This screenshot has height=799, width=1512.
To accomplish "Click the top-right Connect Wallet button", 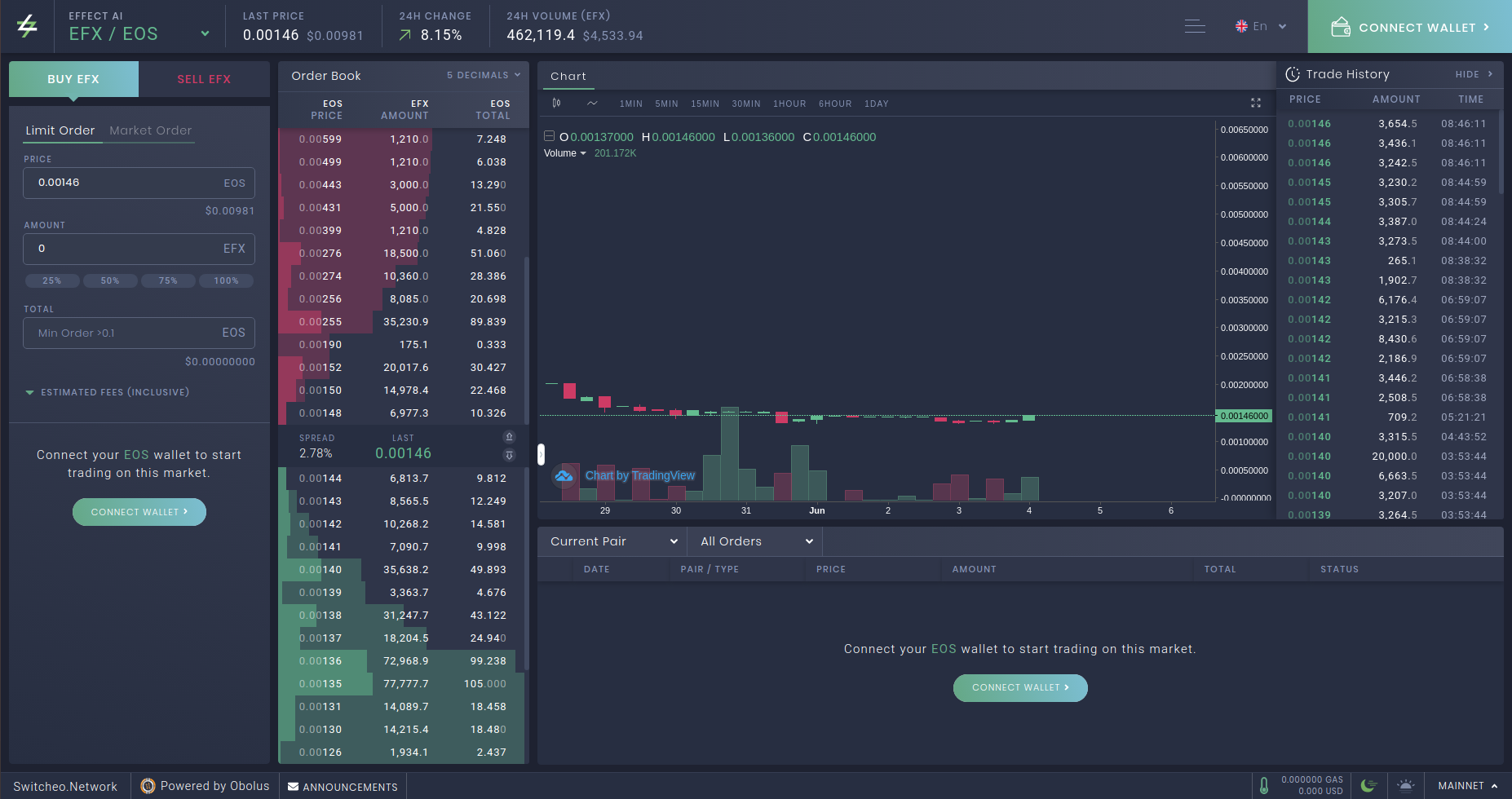I will coord(1410,27).
